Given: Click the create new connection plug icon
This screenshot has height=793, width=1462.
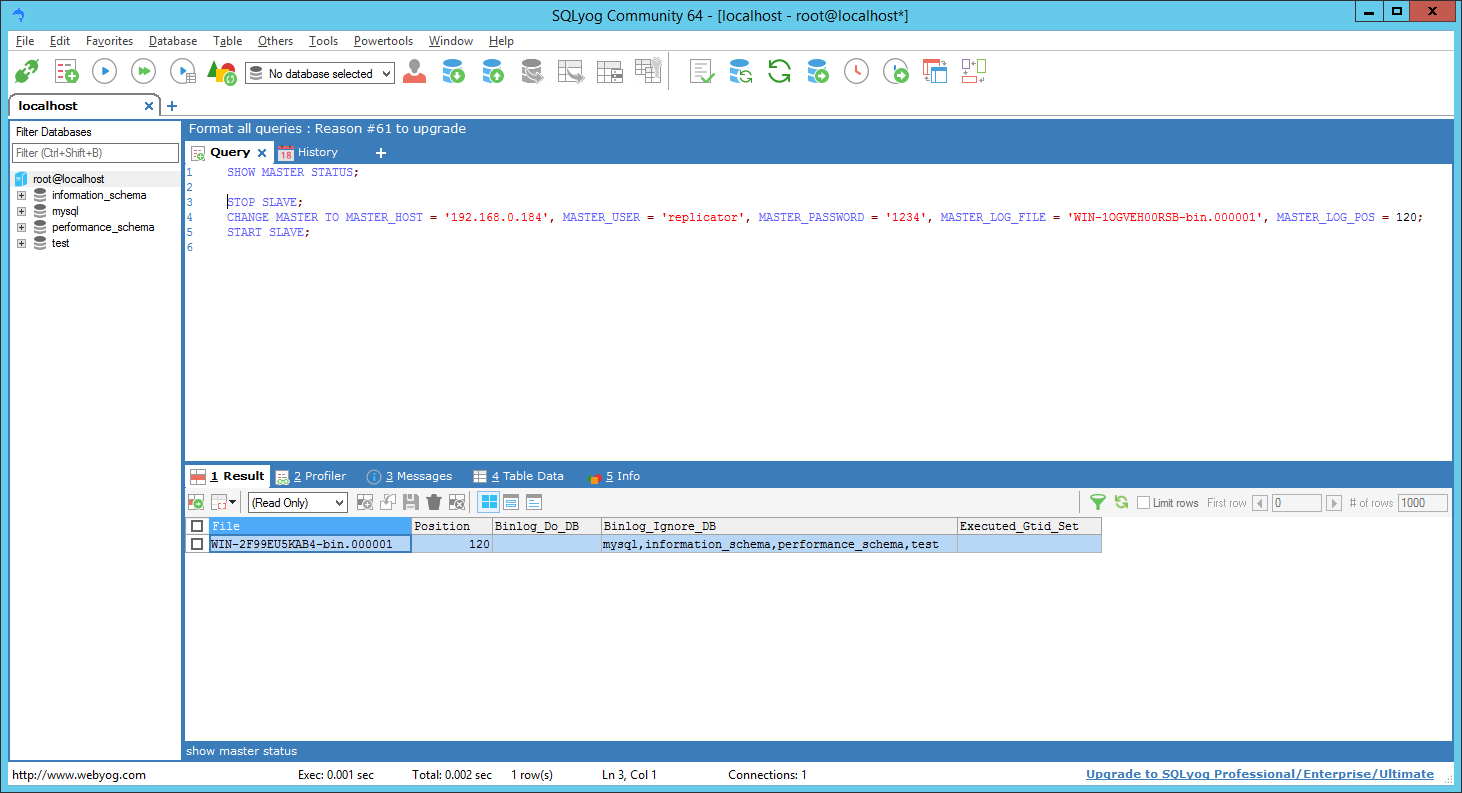Looking at the screenshot, I should 26,72.
